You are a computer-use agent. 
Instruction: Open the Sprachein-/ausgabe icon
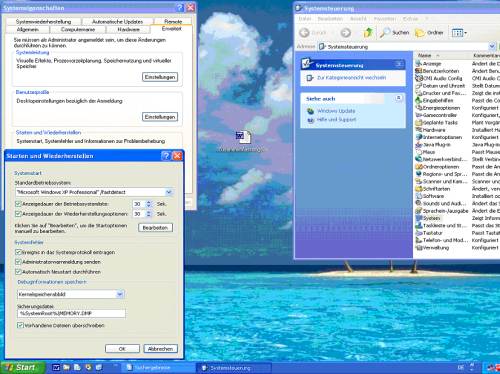419,211
